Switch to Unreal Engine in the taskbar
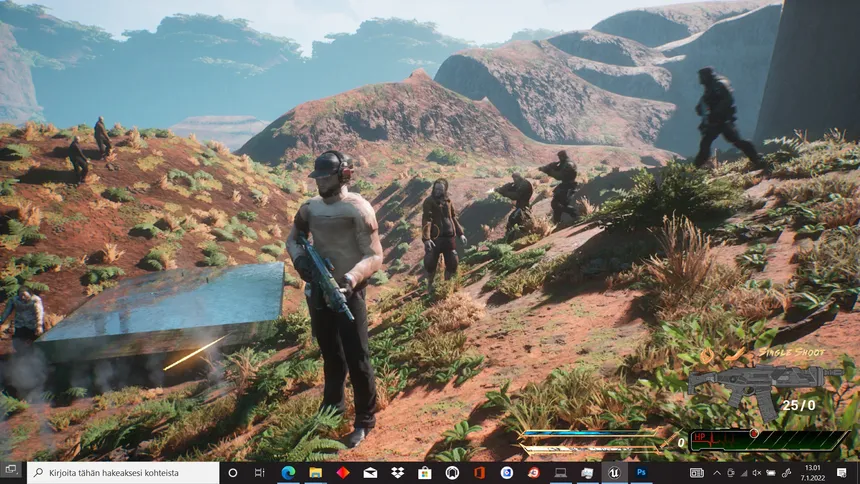This screenshot has width=860, height=484. click(x=614, y=472)
